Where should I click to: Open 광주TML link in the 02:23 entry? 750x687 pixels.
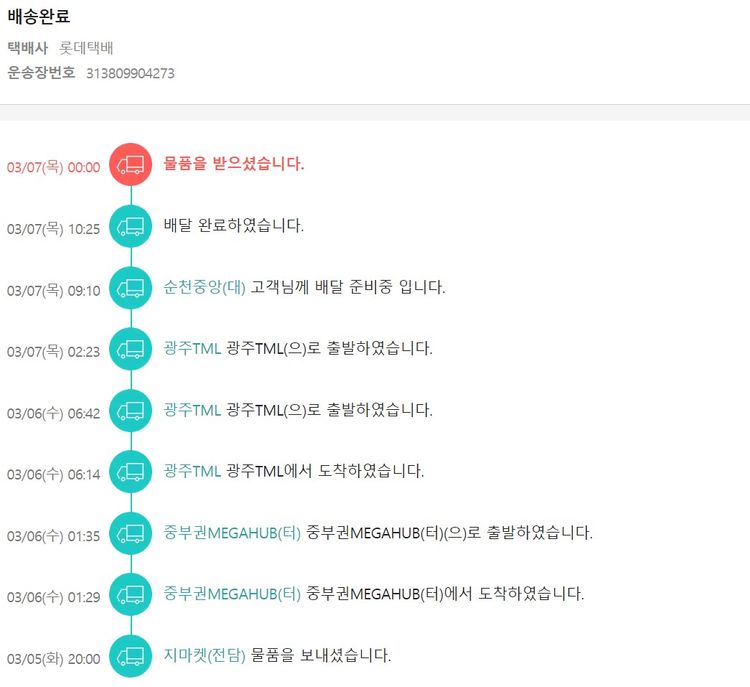coord(192,349)
